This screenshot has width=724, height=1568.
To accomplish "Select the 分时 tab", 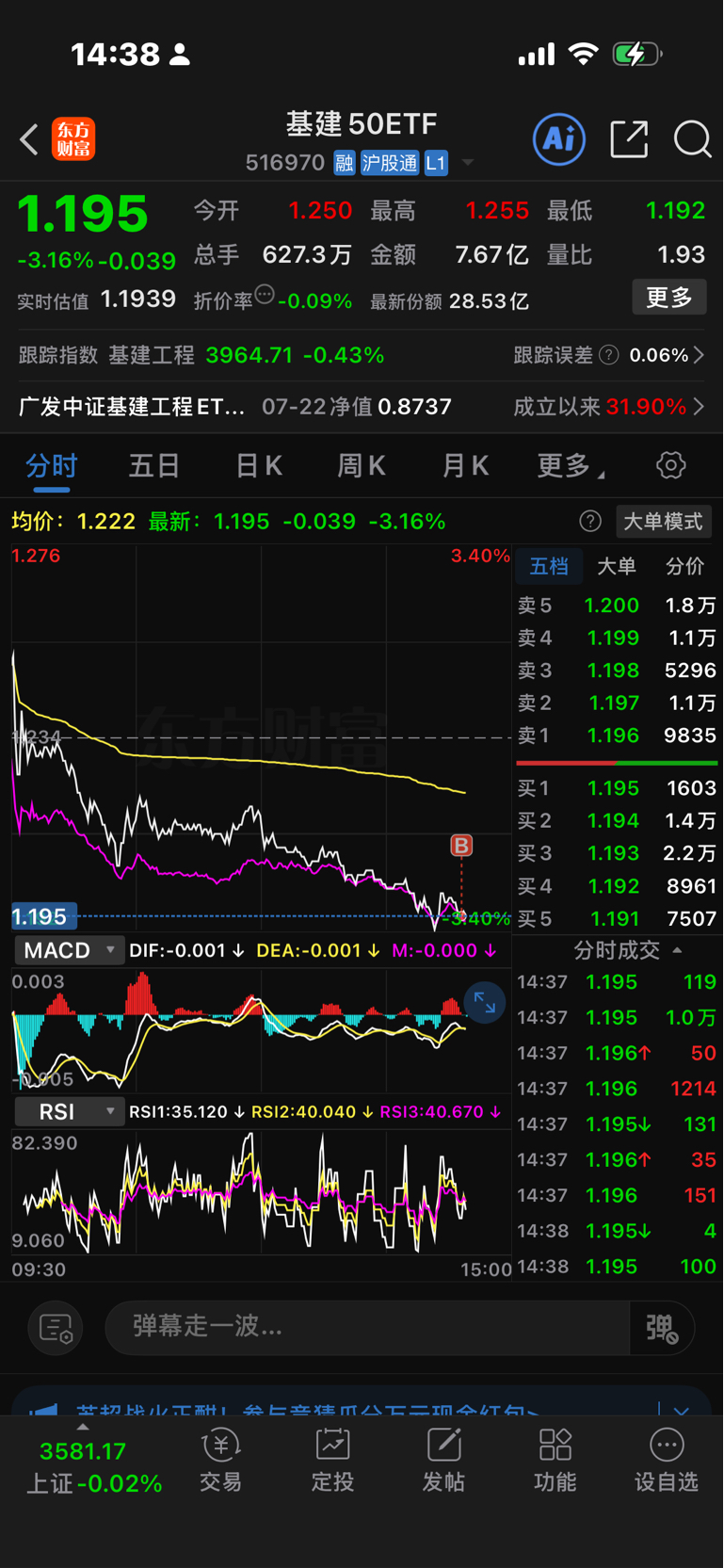I will click(x=52, y=465).
